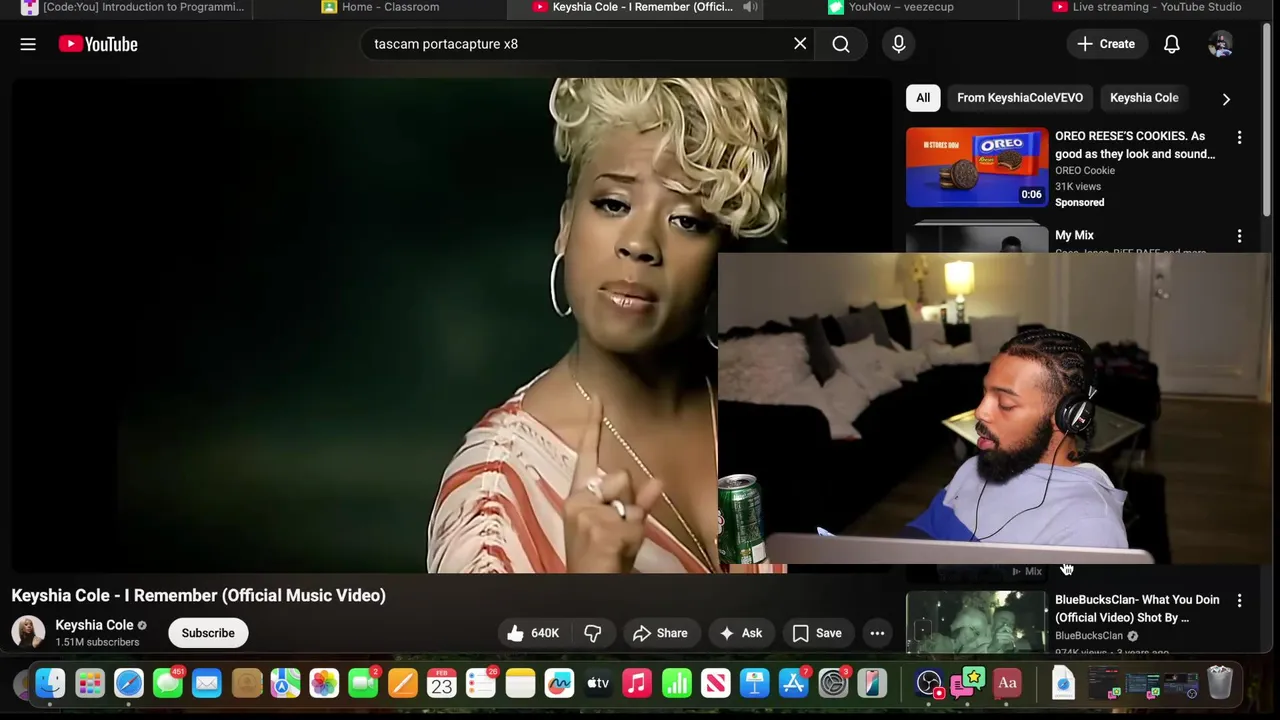Open options for the My Mix item
This screenshot has width=1280, height=720.
(x=1239, y=236)
